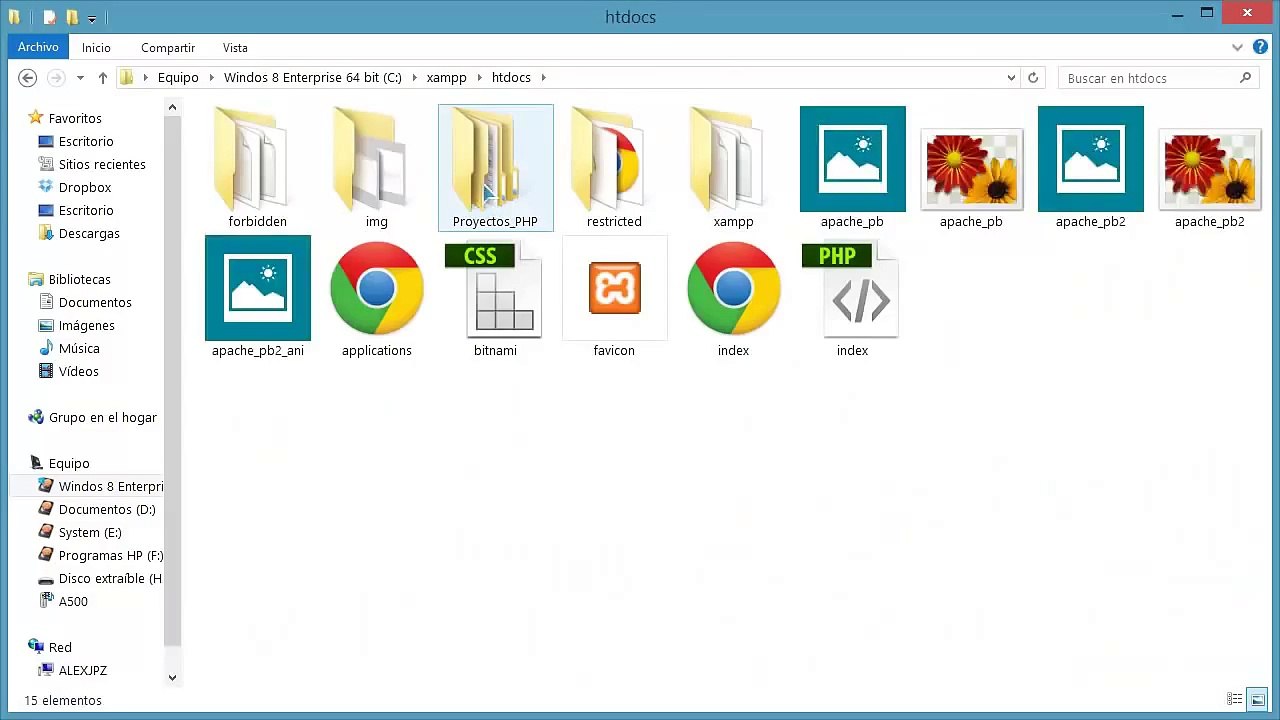
Task: Open Sitios recientes in the sidebar
Action: point(102,164)
